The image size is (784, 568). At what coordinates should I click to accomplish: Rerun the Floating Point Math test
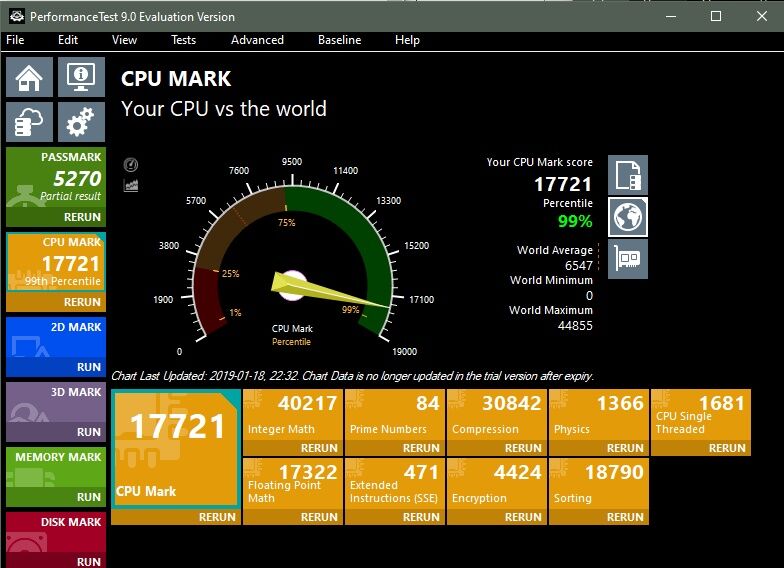[293, 517]
